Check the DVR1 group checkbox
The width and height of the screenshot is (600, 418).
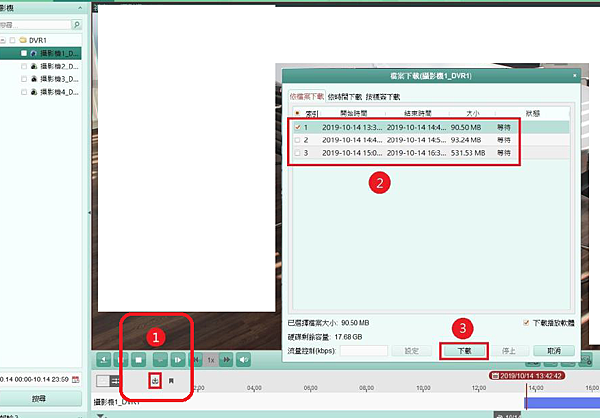[12, 40]
